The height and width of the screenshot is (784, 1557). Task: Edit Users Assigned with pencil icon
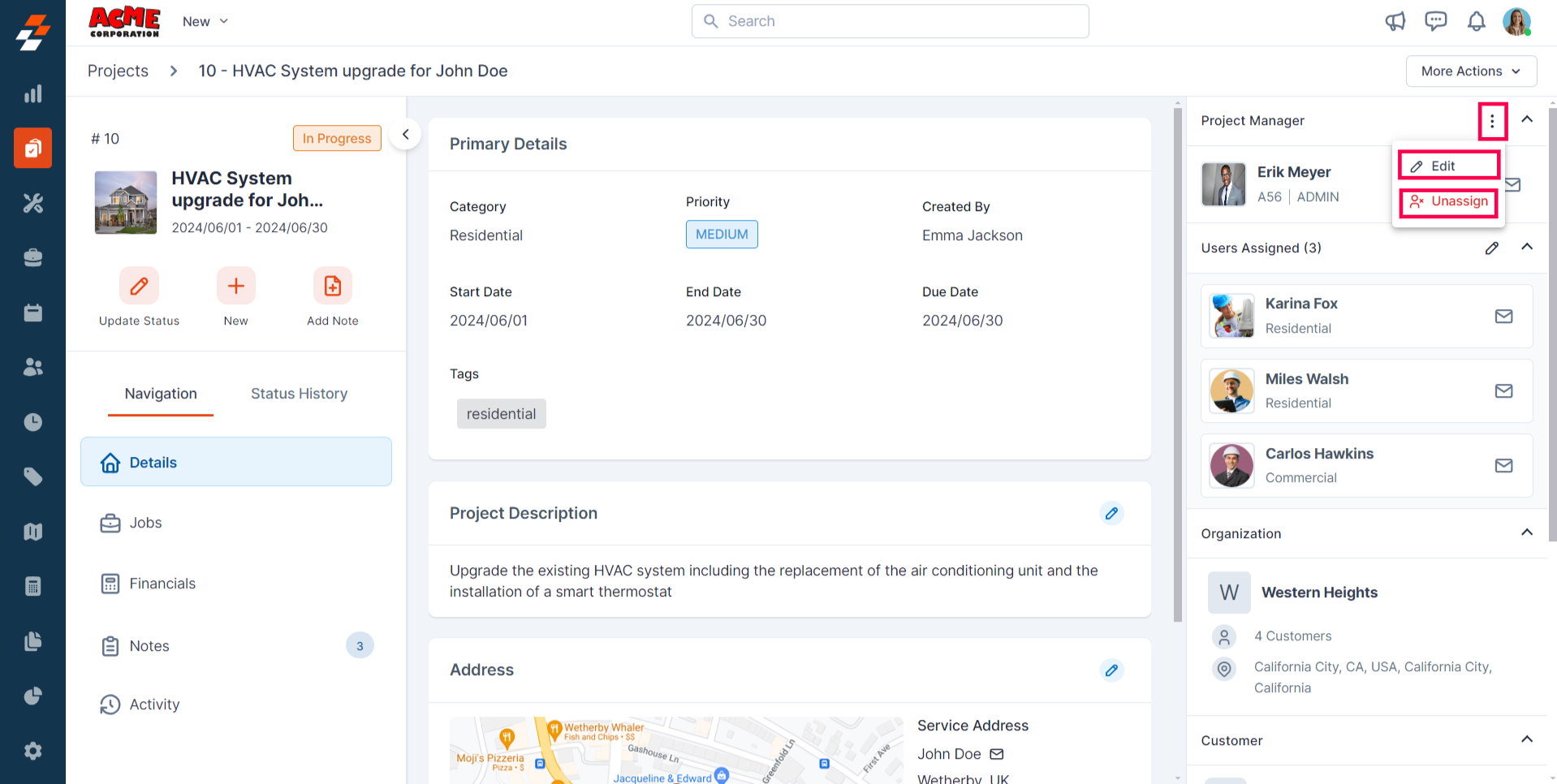point(1491,248)
